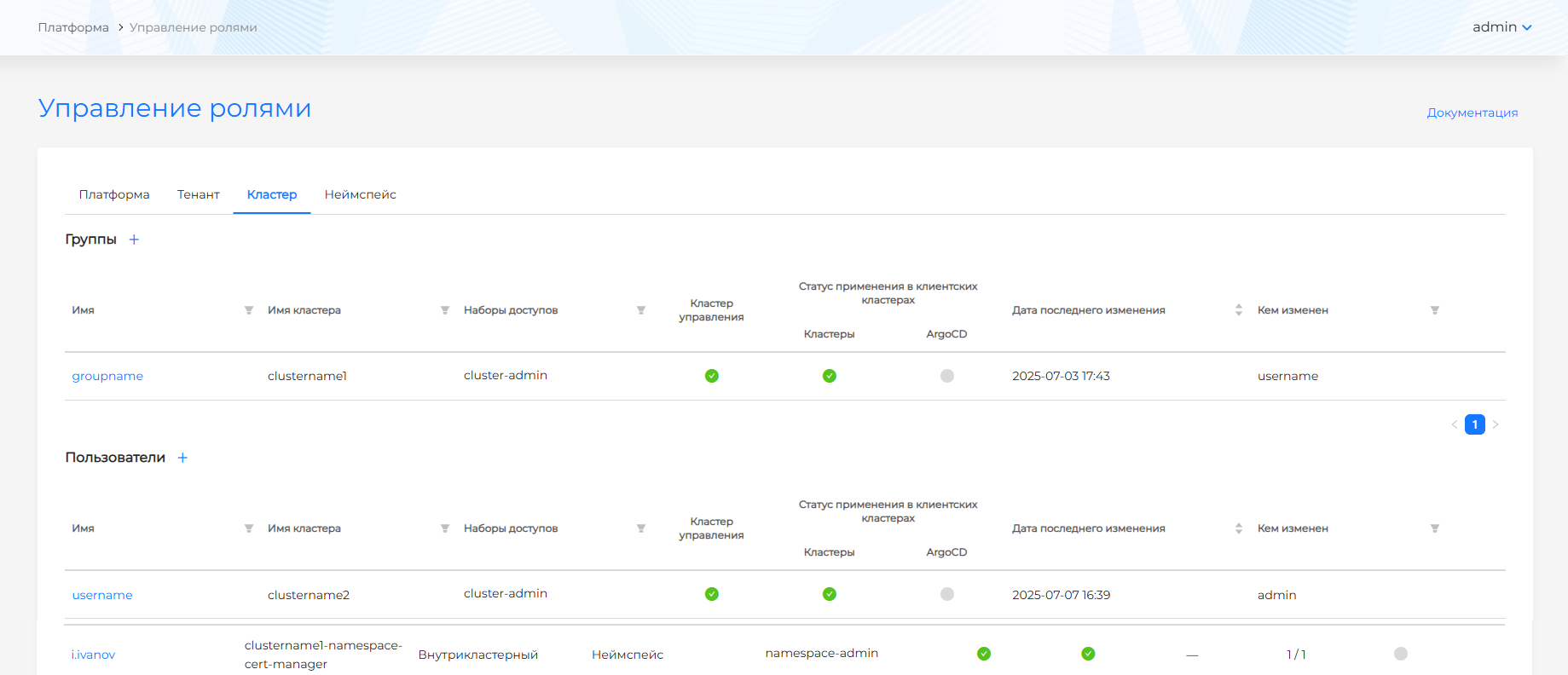Click the plus icon next to Пользователи

click(x=182, y=458)
